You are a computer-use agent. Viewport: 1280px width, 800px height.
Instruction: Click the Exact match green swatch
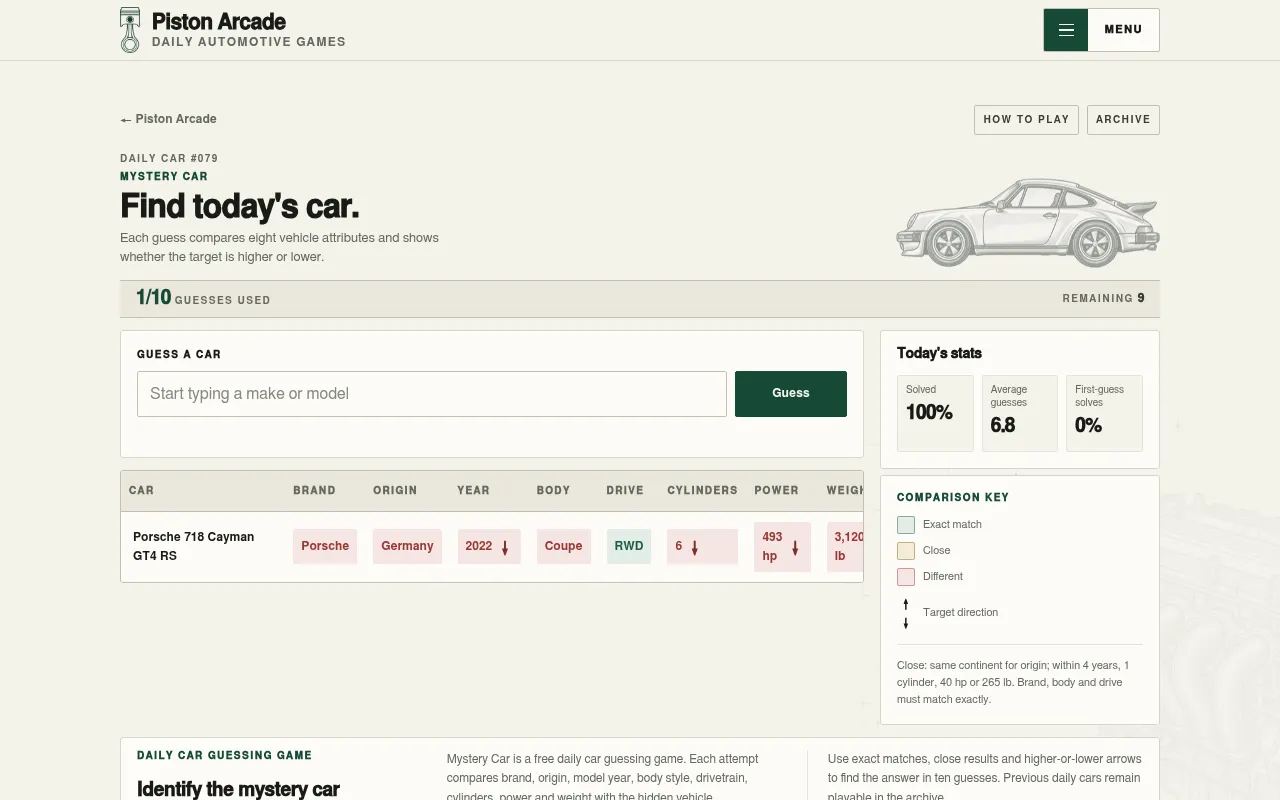point(906,525)
